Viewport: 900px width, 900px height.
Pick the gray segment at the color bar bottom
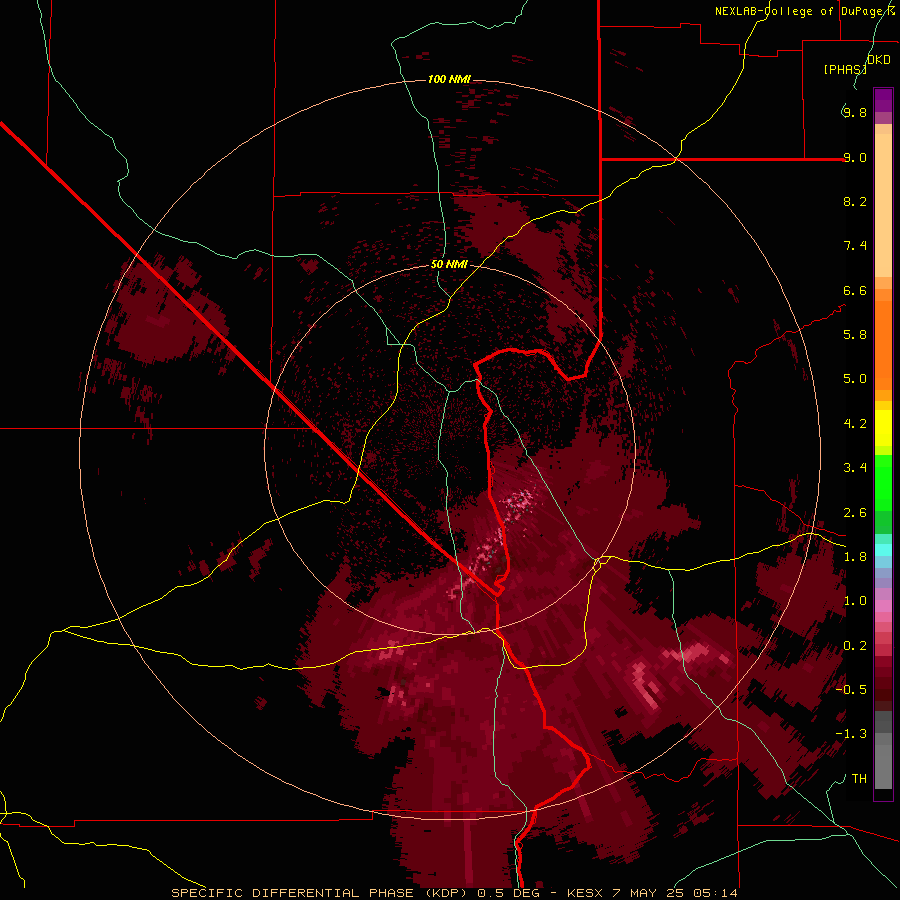(x=883, y=750)
